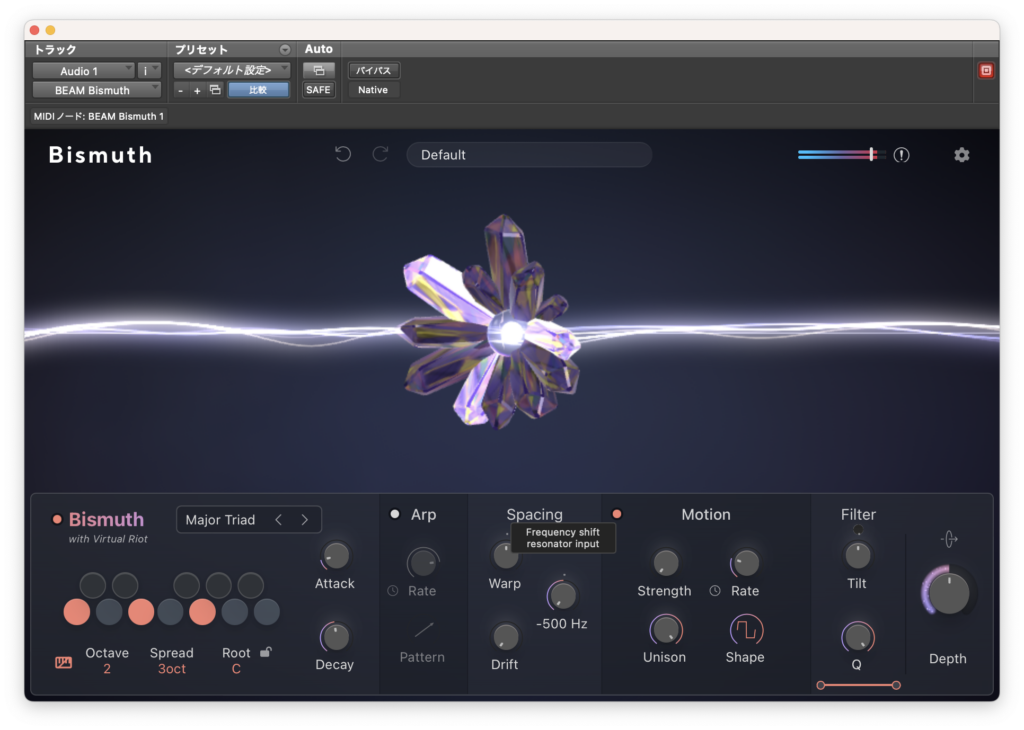Click the preset menu circle arrow icon

click(x=285, y=50)
